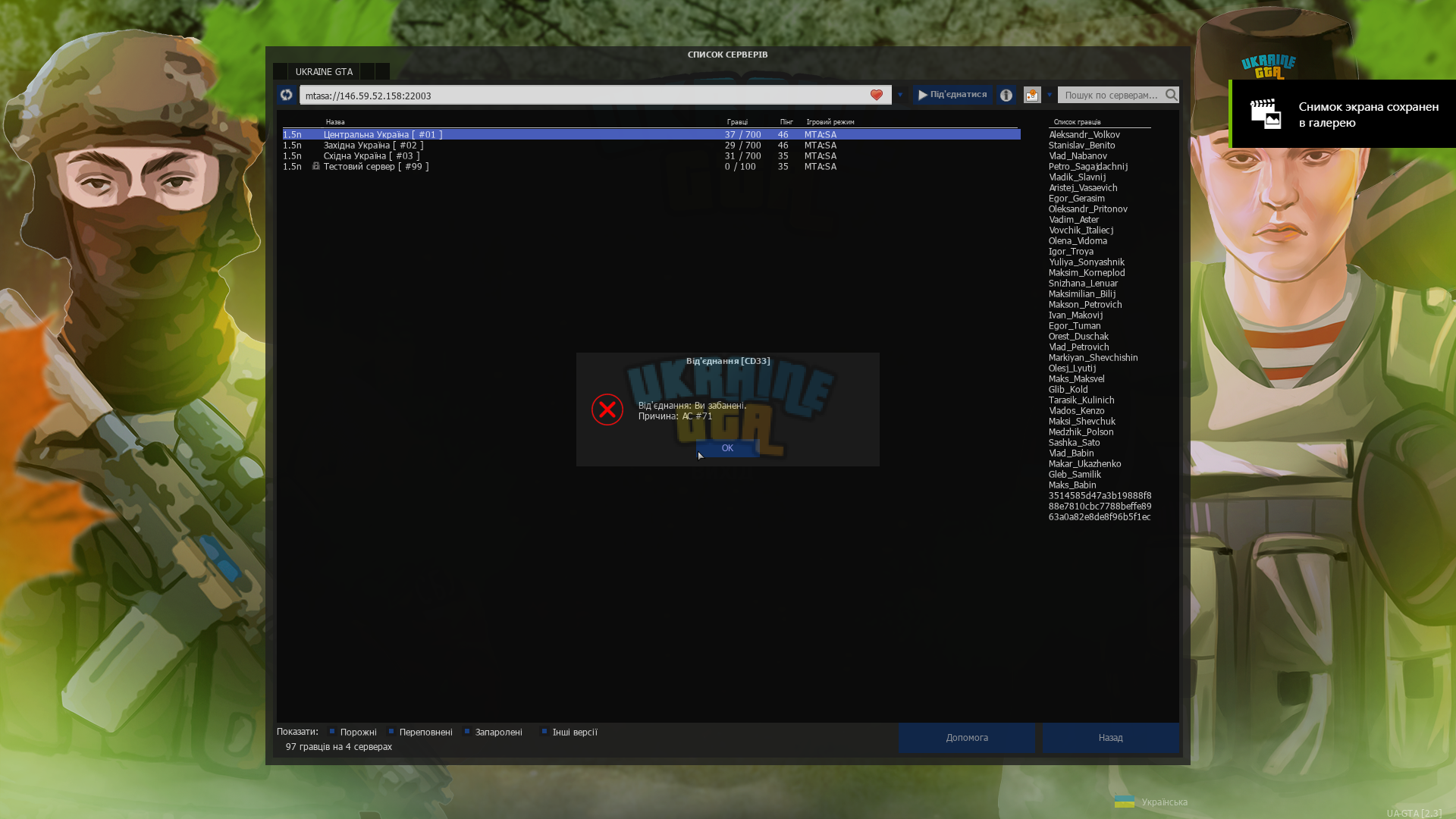Image resolution: width=1456 pixels, height=819 pixels.
Task: Refresh the server list with the reload icon
Action: tap(286, 95)
